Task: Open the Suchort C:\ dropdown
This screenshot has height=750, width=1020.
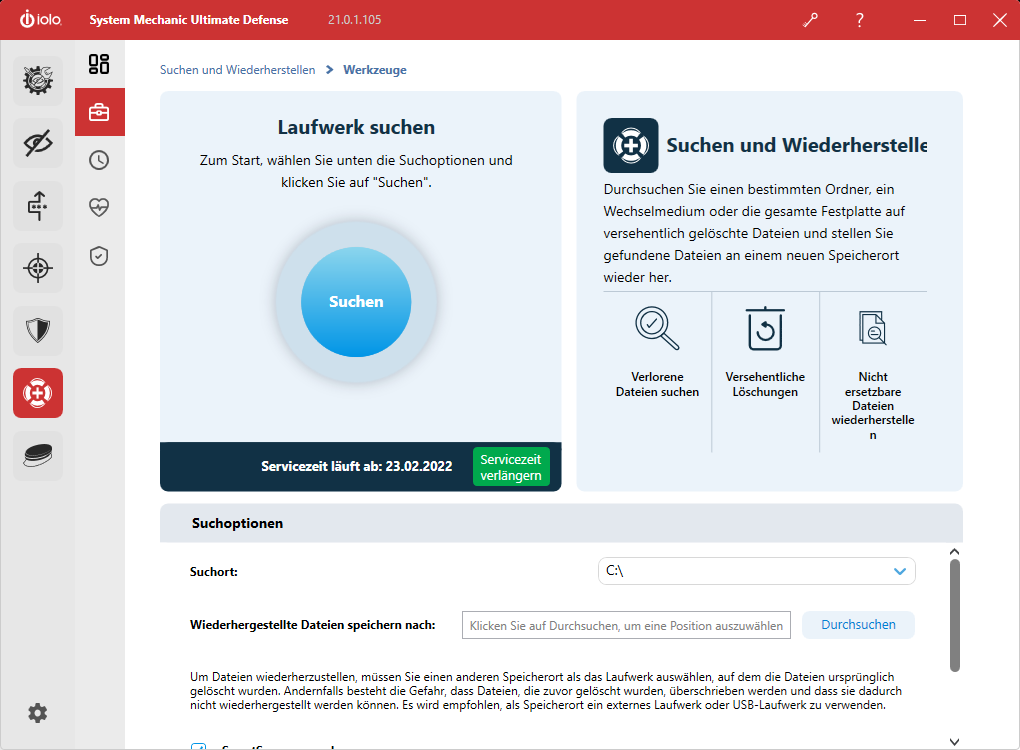Action: [x=757, y=571]
